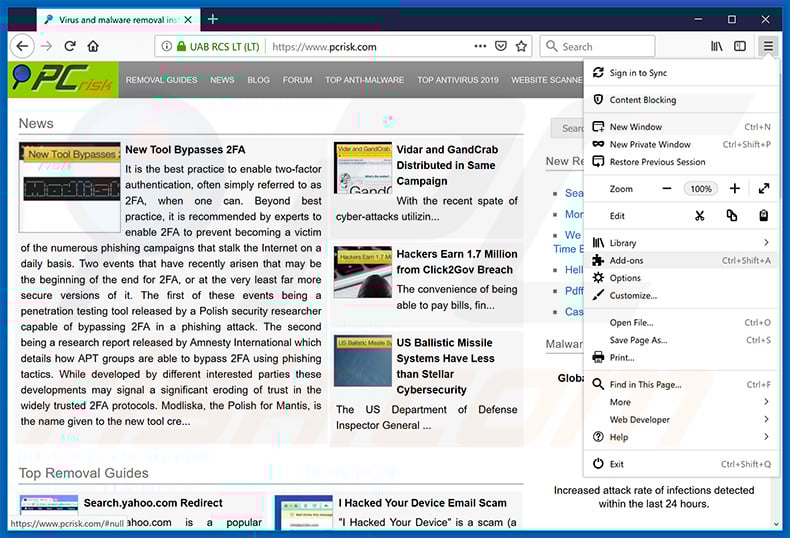
Task: Cut selection using scissors icon
Action: click(699, 216)
